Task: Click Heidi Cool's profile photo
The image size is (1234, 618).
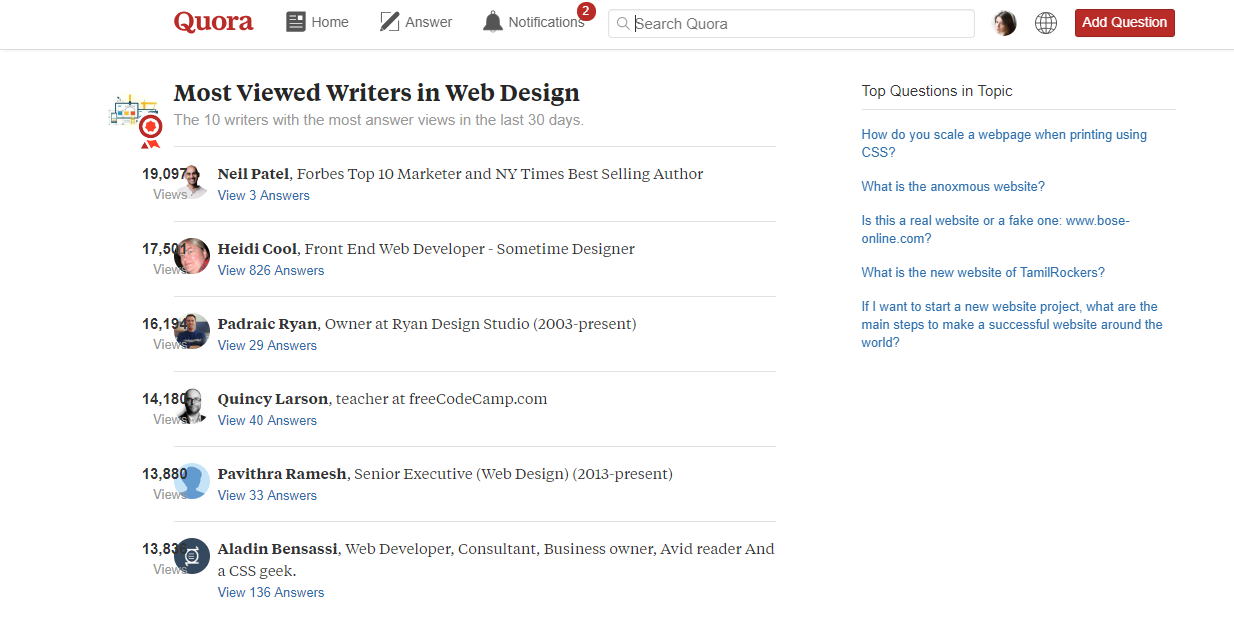Action: click(192, 256)
